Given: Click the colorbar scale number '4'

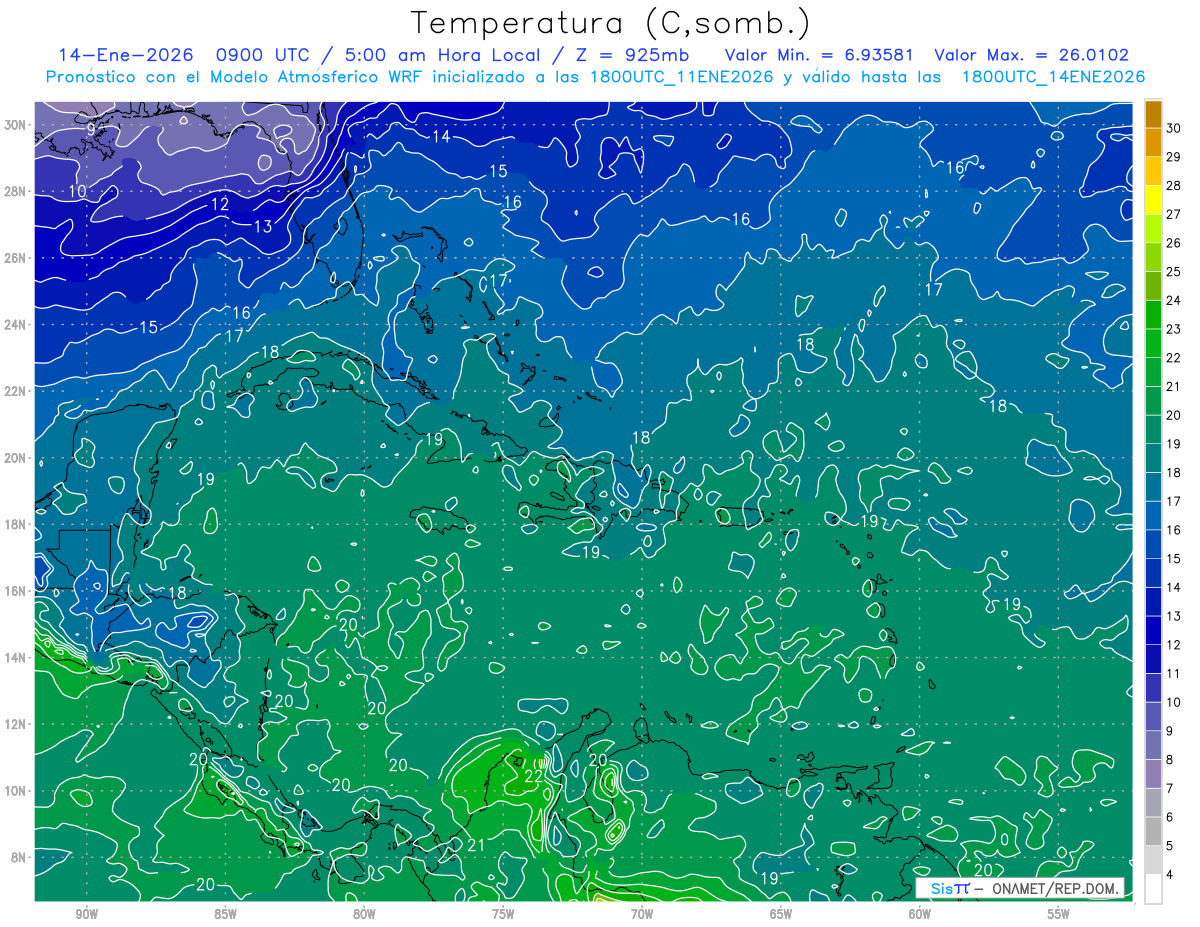Looking at the screenshot, I should (x=1170, y=875).
